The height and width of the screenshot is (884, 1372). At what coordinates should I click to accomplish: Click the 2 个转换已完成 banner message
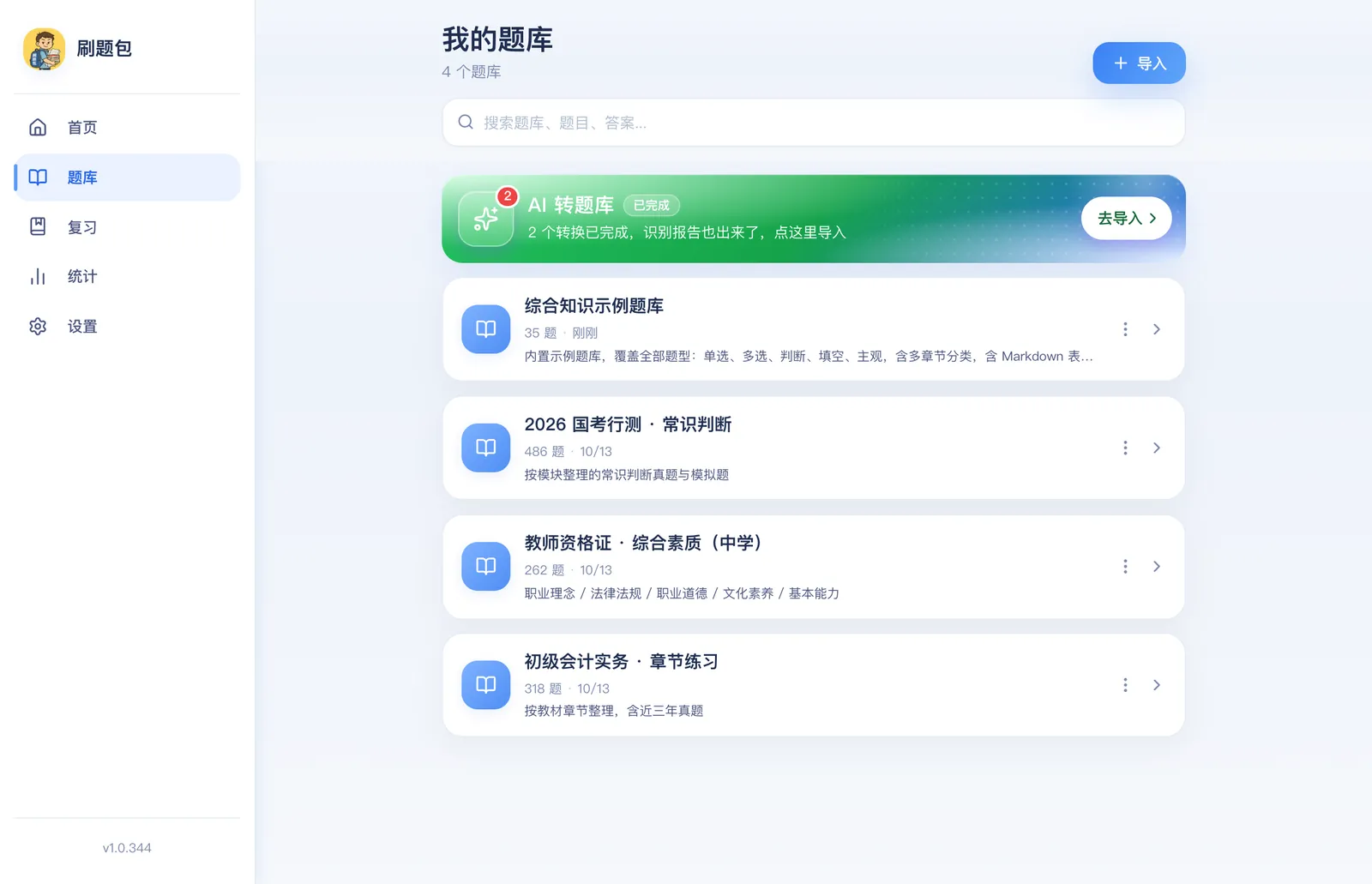click(687, 232)
